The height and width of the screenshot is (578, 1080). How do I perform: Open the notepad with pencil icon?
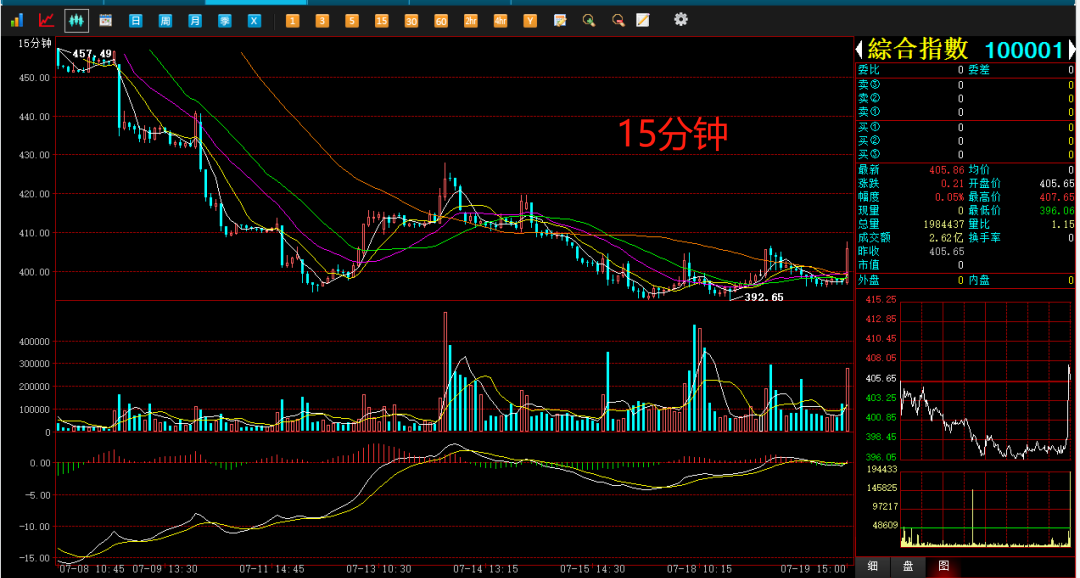(x=560, y=21)
